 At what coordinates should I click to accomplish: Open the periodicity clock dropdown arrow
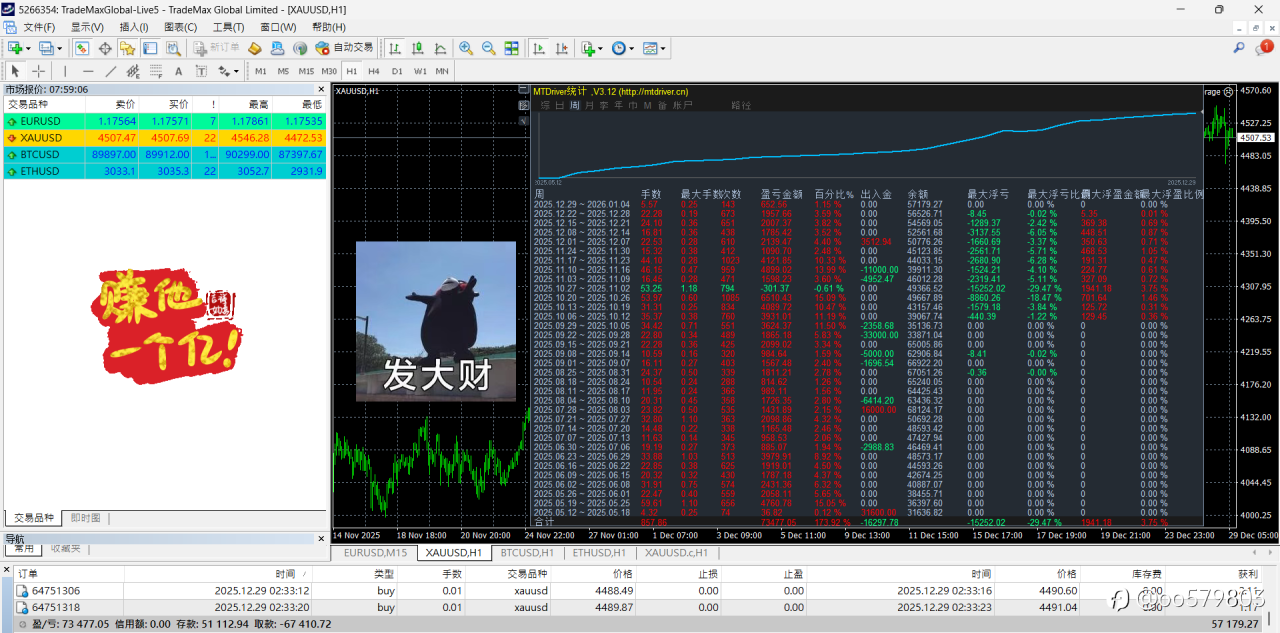pos(632,48)
